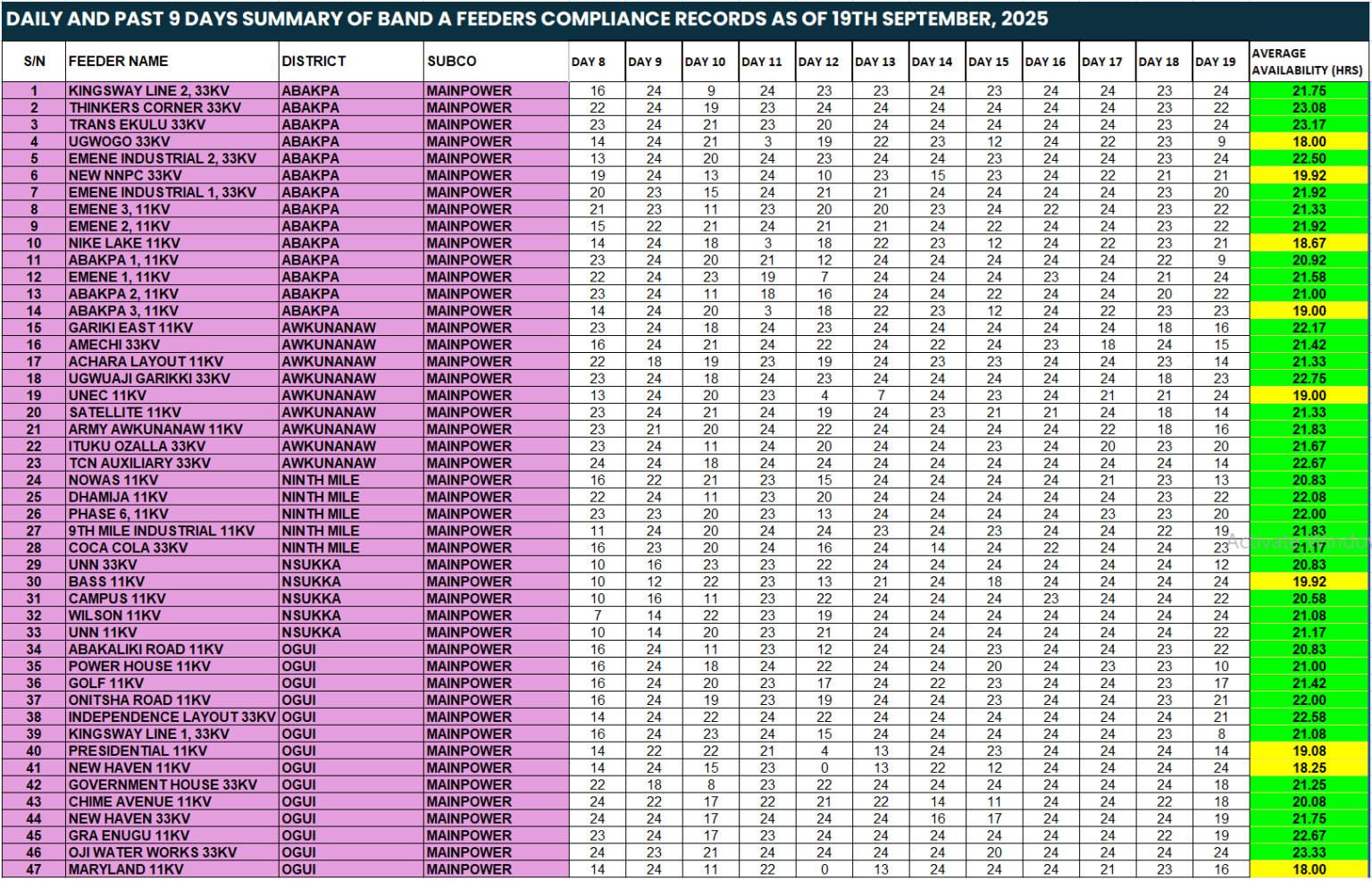Click the green 23.33 average availability cell

point(1309,852)
